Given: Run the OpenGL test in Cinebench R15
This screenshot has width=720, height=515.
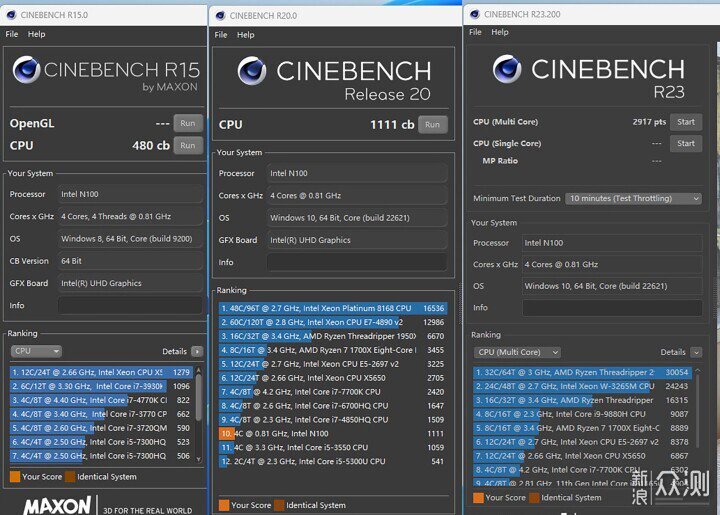Looking at the screenshot, I should coord(188,123).
